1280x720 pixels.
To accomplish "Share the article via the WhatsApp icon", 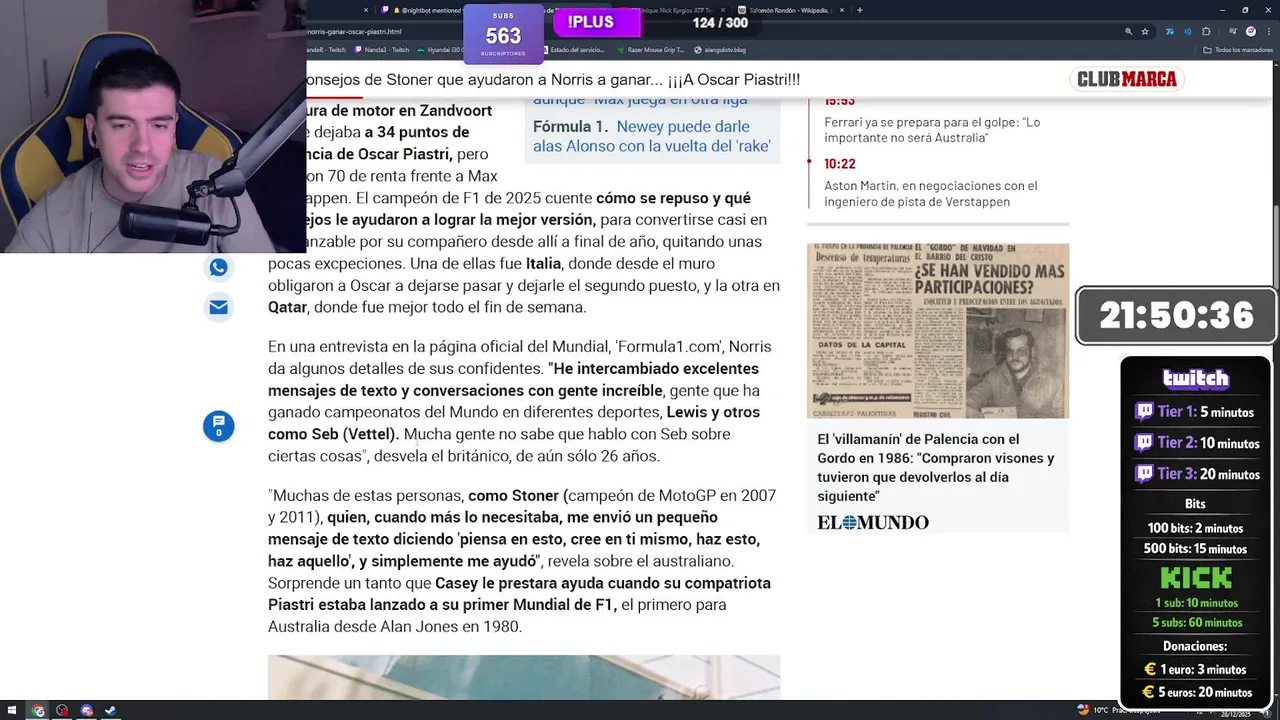I will (218, 267).
